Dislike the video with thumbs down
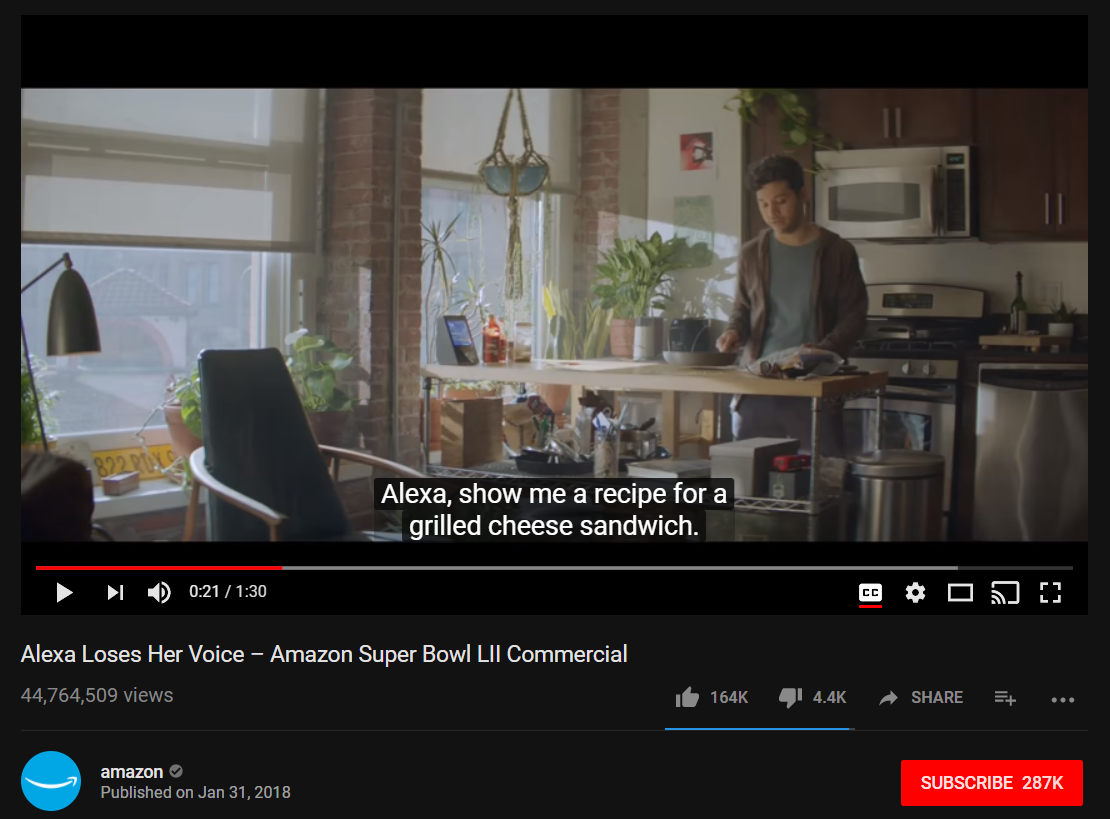The height and width of the screenshot is (819, 1110). tap(790, 697)
